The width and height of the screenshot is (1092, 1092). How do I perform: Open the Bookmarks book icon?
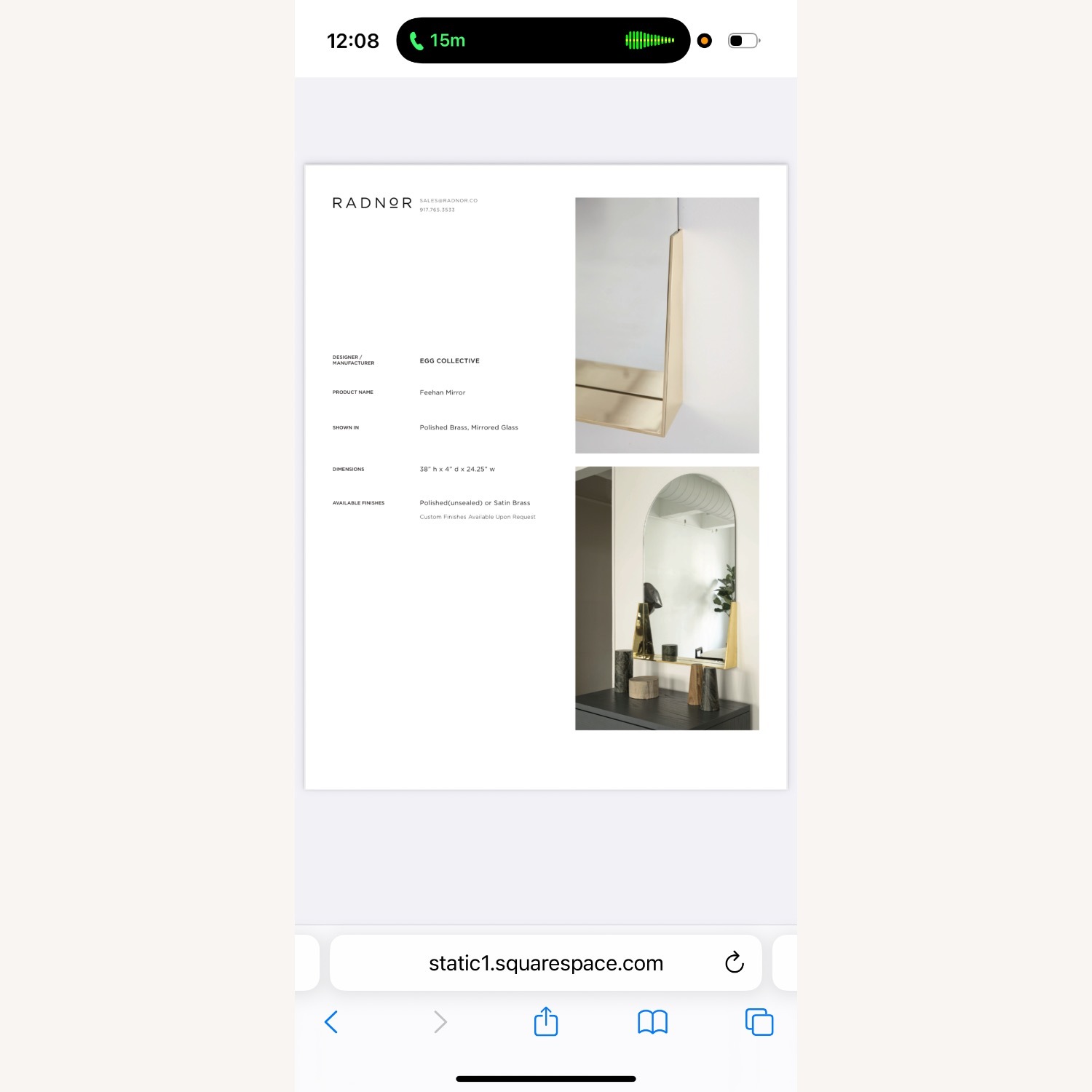652,1022
